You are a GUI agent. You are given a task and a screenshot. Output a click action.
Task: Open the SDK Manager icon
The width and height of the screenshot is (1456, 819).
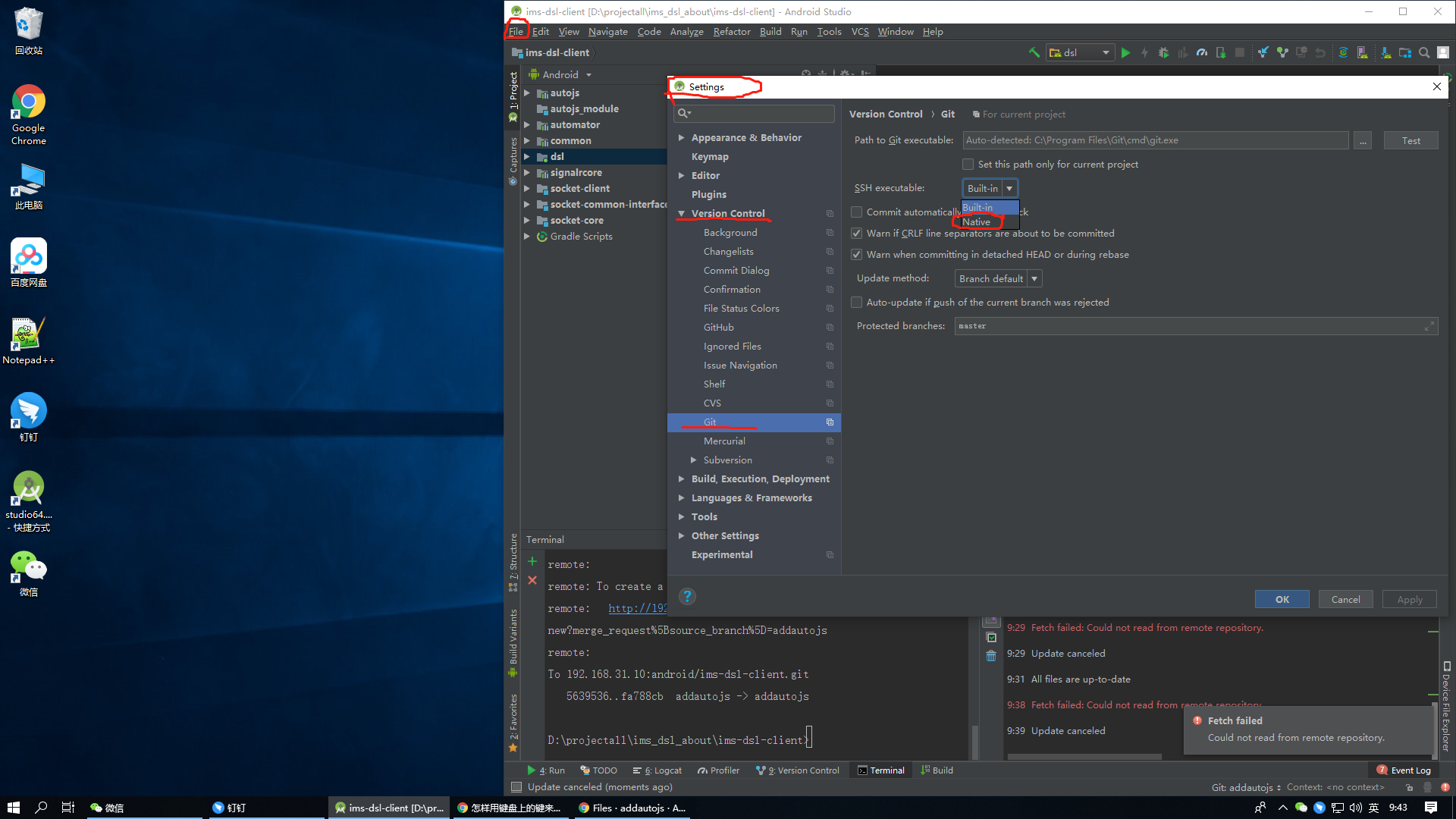[1386, 53]
